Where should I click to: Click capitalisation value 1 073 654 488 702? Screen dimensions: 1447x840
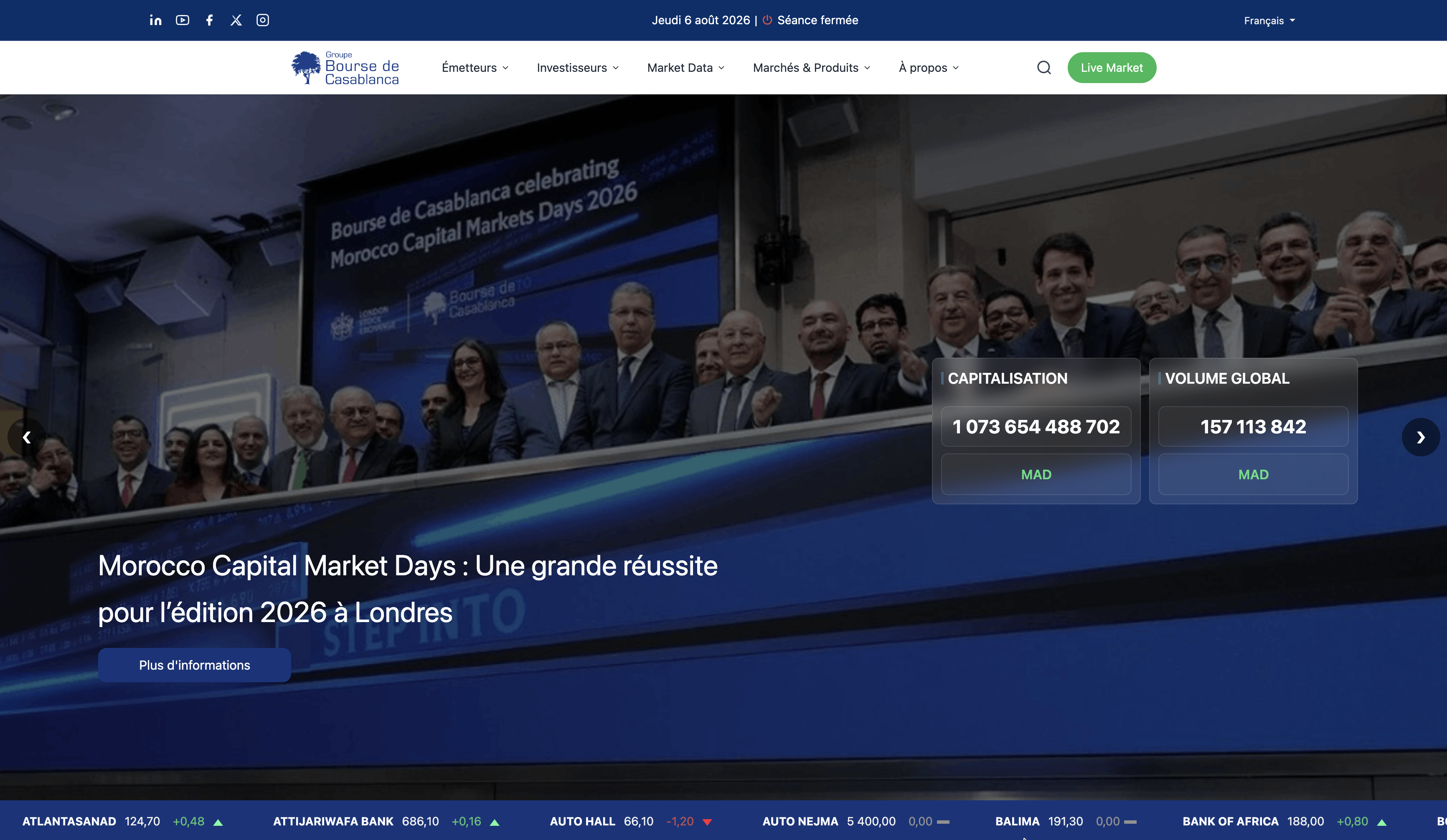tap(1036, 426)
